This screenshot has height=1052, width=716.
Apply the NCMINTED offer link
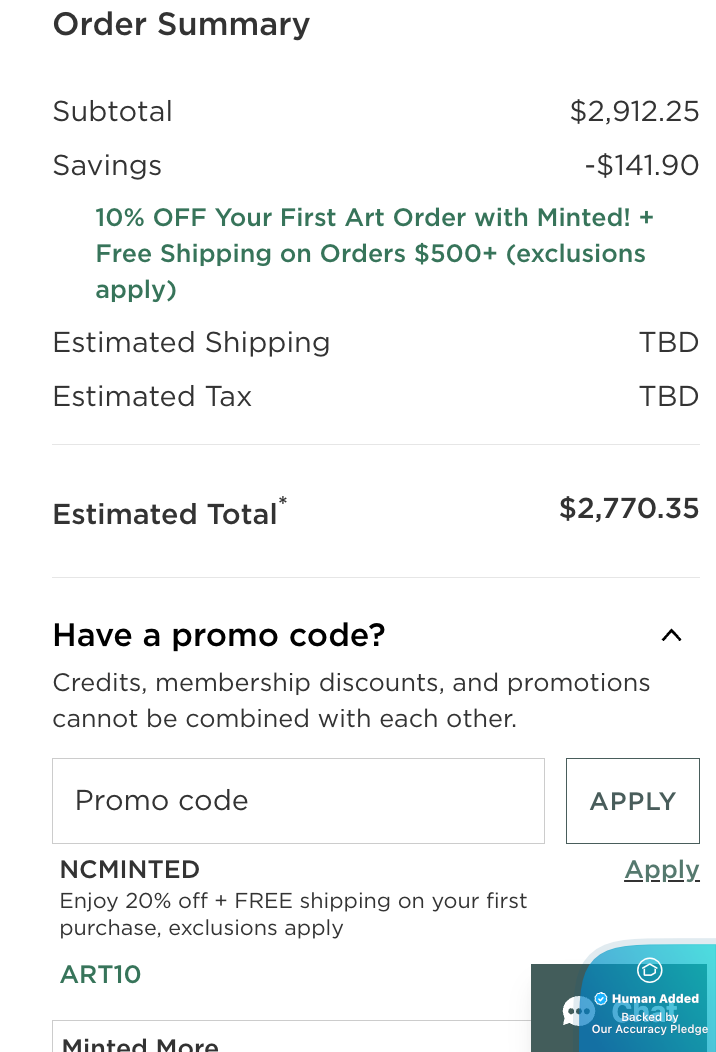661,870
